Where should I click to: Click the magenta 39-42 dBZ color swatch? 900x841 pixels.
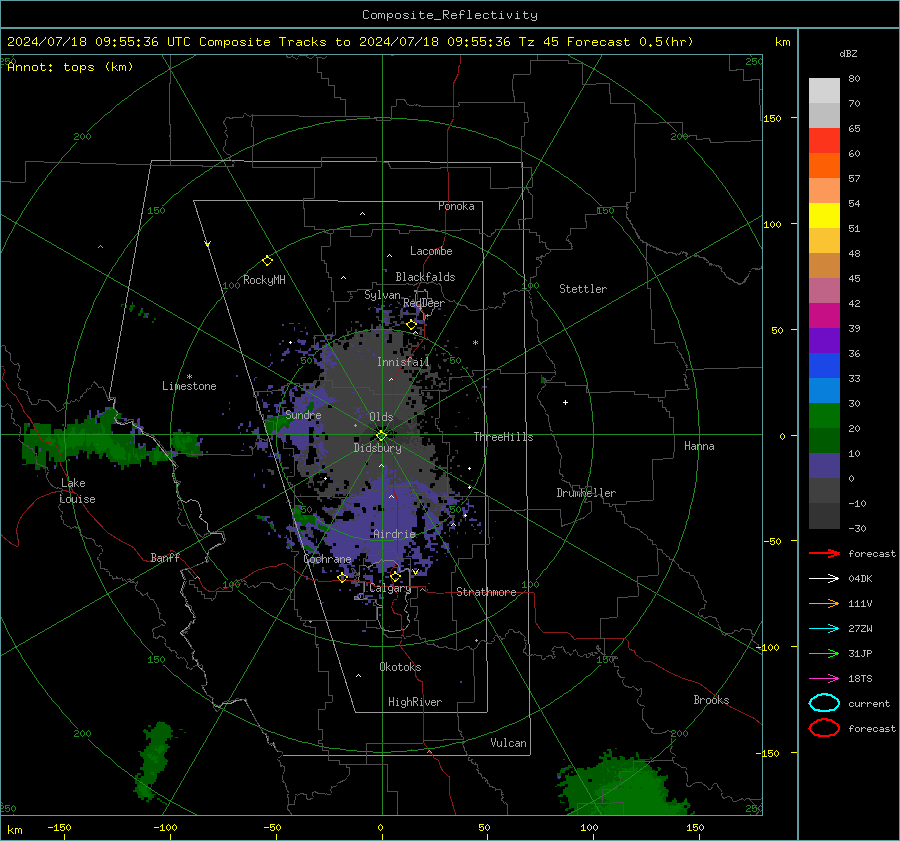tap(824, 316)
